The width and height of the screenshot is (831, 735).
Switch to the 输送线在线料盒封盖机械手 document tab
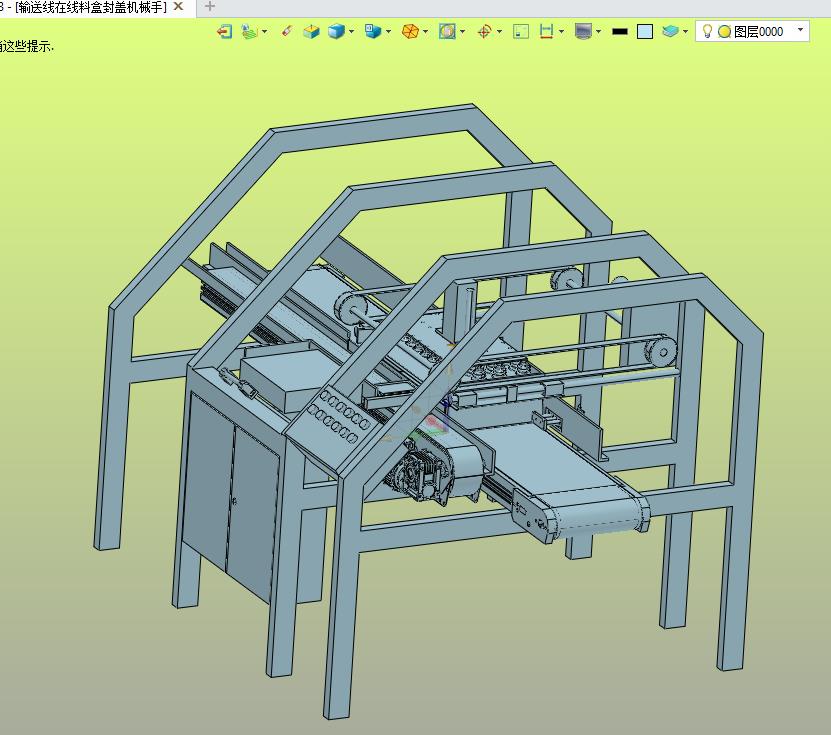click(92, 7)
